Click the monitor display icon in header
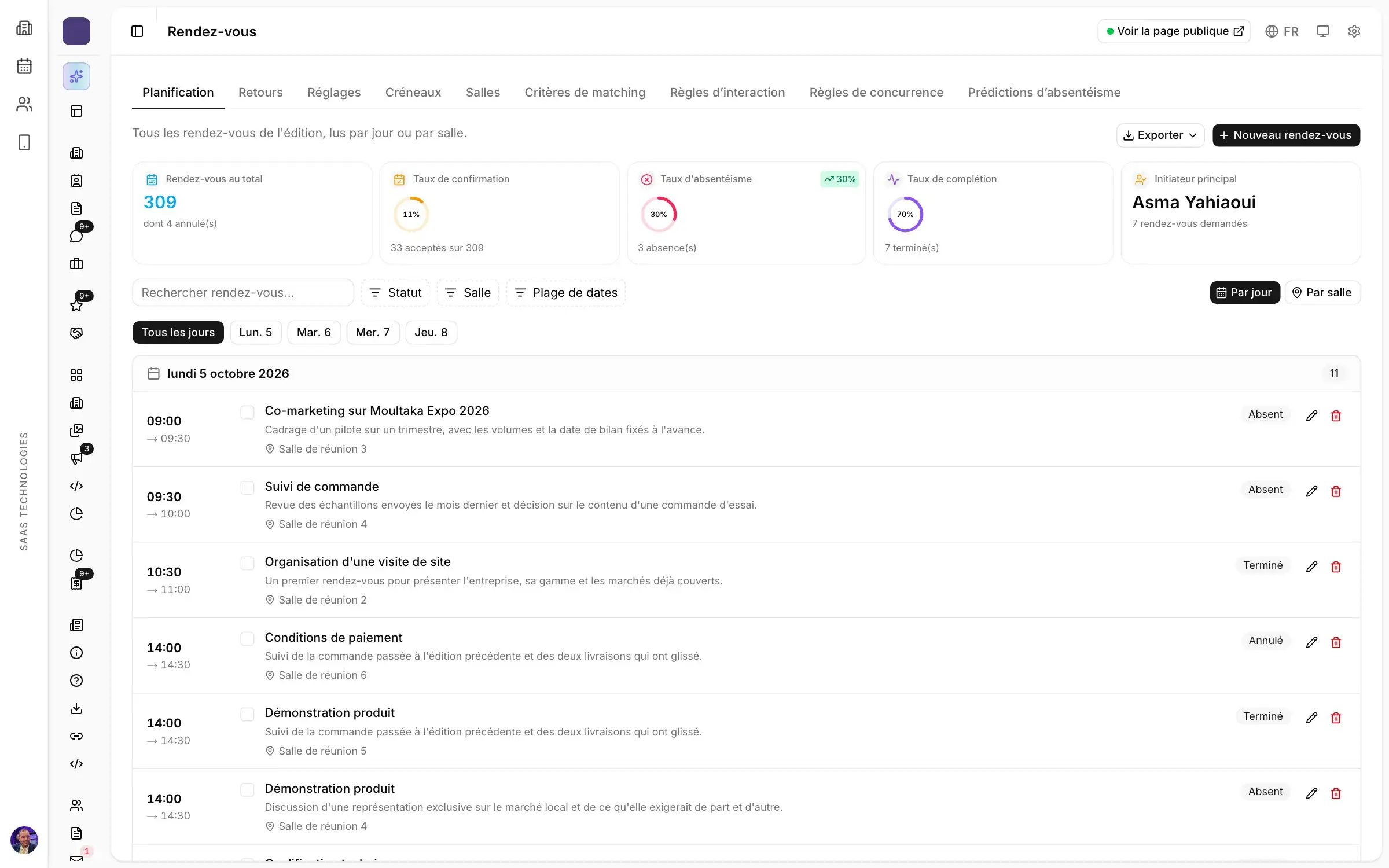The width and height of the screenshot is (1389, 868). pyautogui.click(x=1322, y=31)
